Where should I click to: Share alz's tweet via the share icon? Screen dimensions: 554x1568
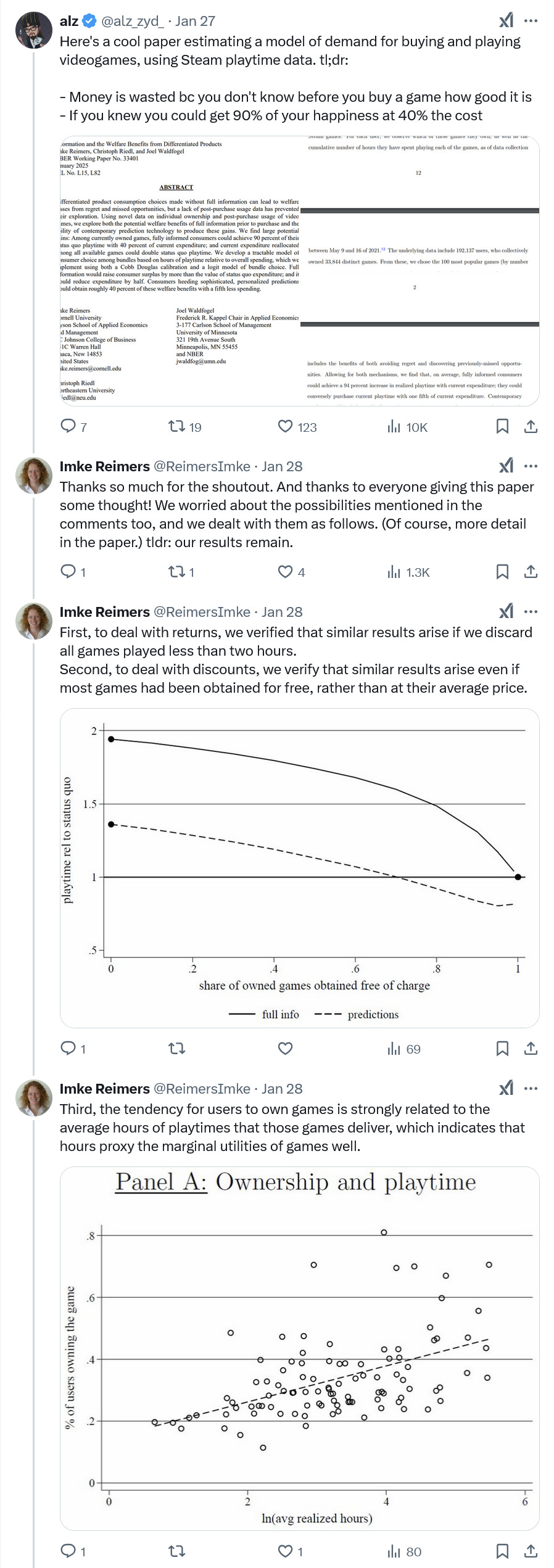point(531,426)
